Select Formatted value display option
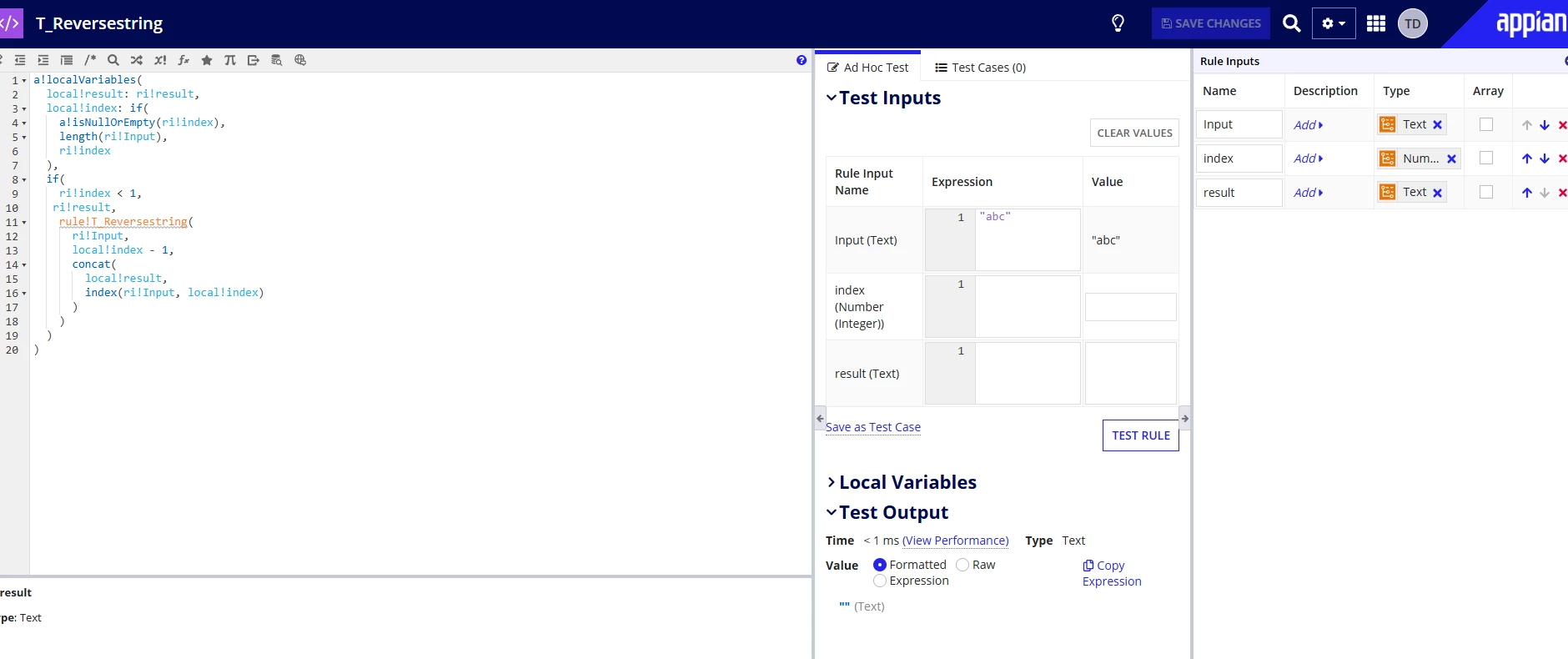Image resolution: width=1568 pixels, height=659 pixels. click(x=880, y=565)
